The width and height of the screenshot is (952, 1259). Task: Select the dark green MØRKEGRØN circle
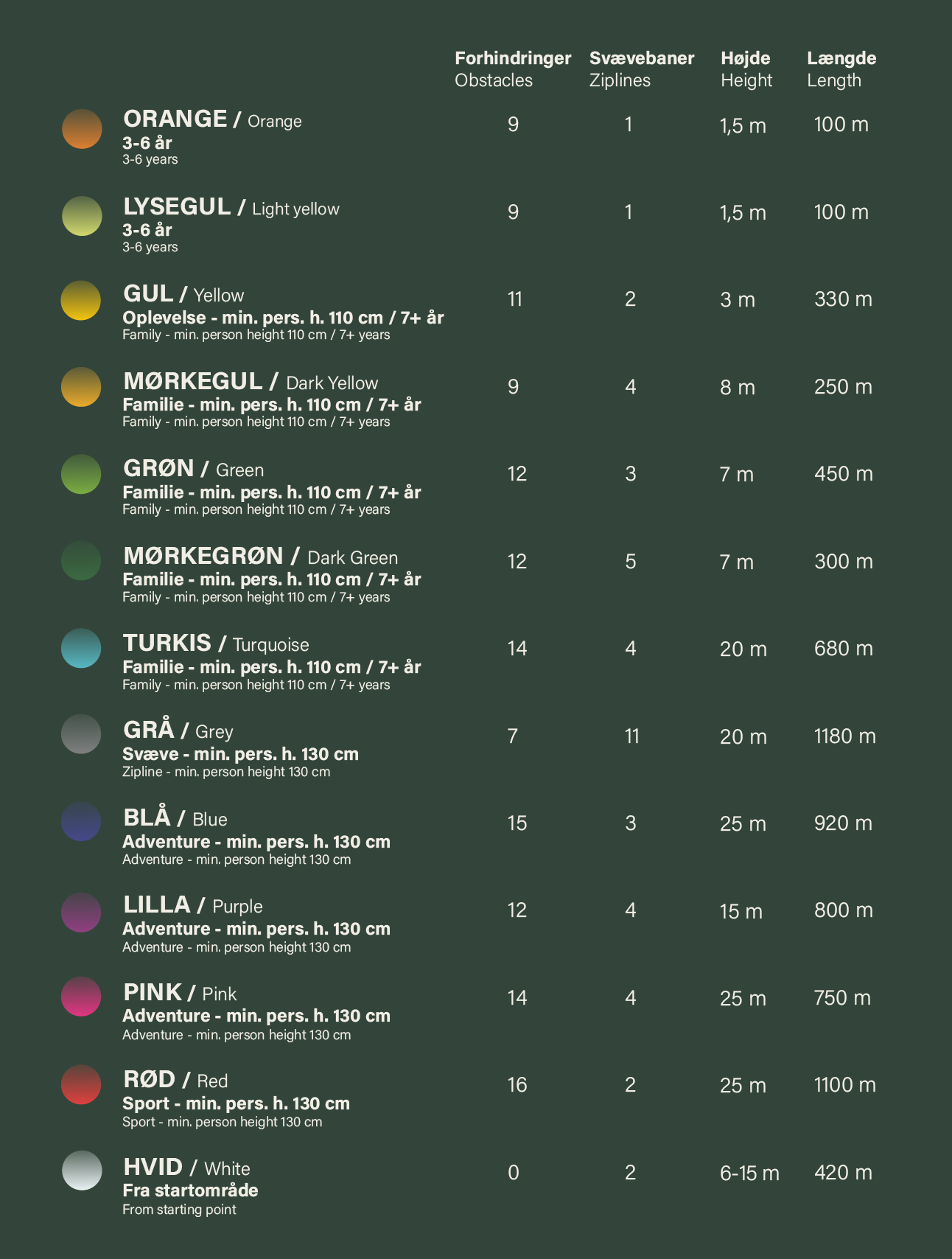(81, 561)
